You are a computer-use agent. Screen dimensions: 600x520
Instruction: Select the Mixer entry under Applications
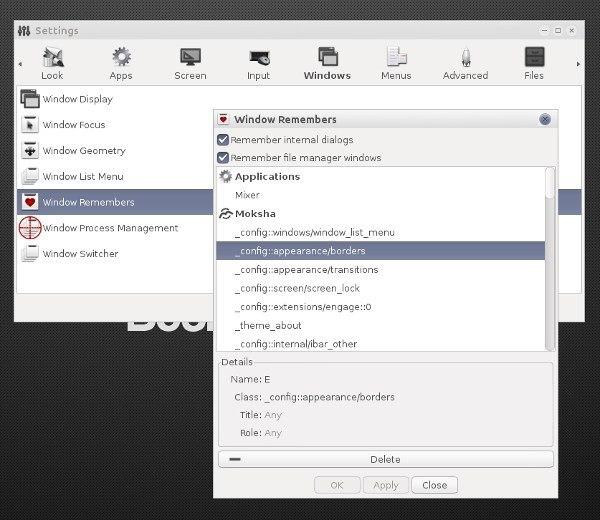click(x=381, y=195)
